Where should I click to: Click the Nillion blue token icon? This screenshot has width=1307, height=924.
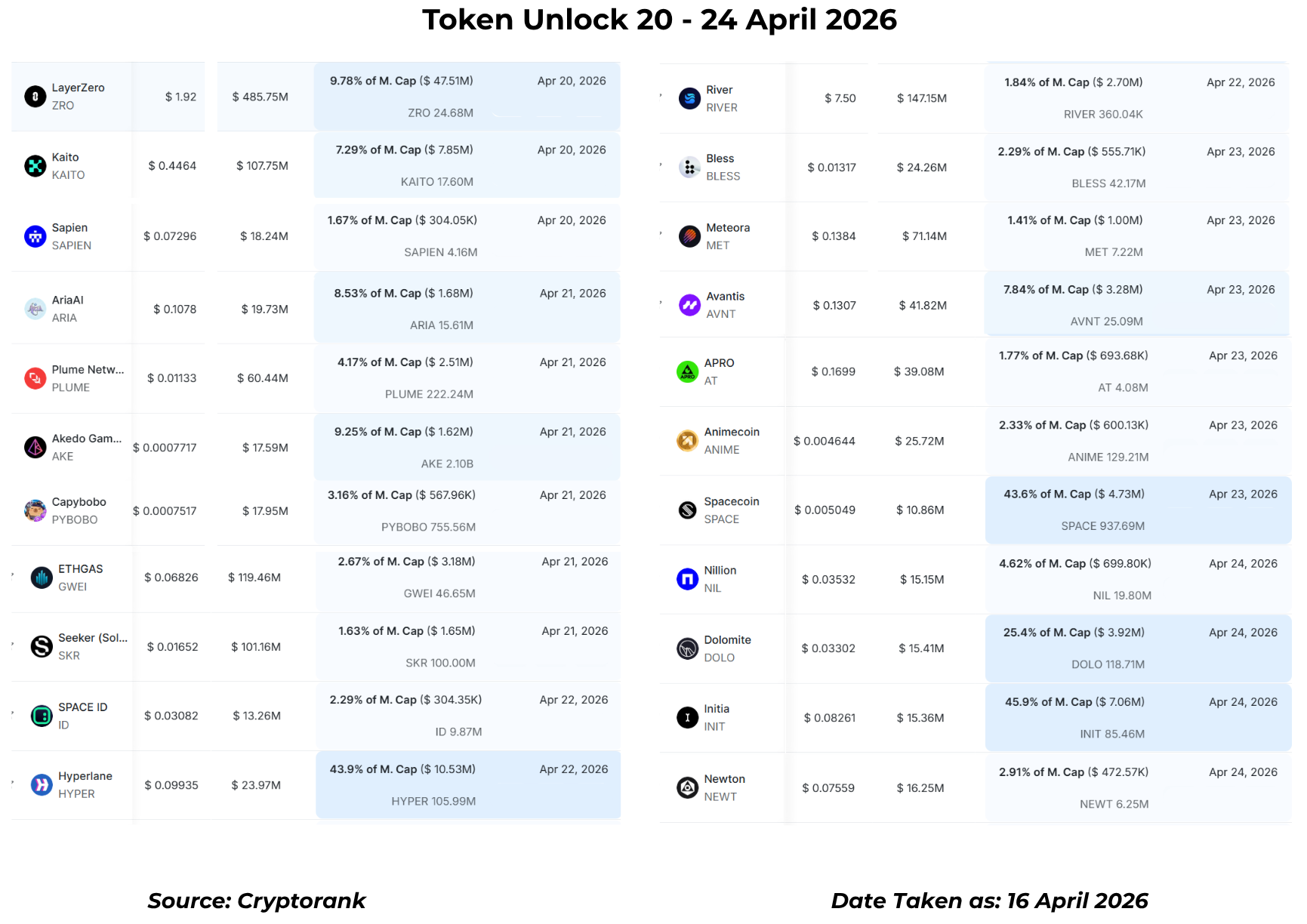pos(687,579)
